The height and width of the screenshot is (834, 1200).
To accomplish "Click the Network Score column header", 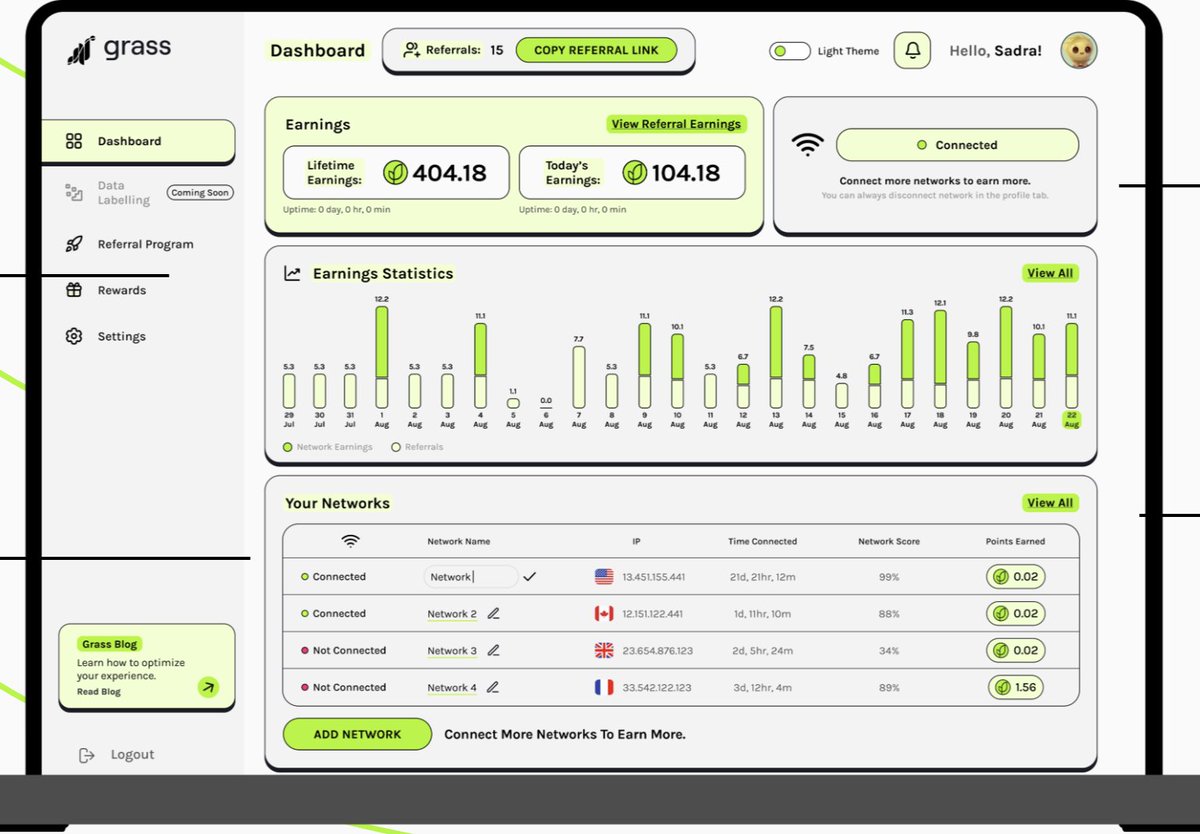I will [x=889, y=541].
